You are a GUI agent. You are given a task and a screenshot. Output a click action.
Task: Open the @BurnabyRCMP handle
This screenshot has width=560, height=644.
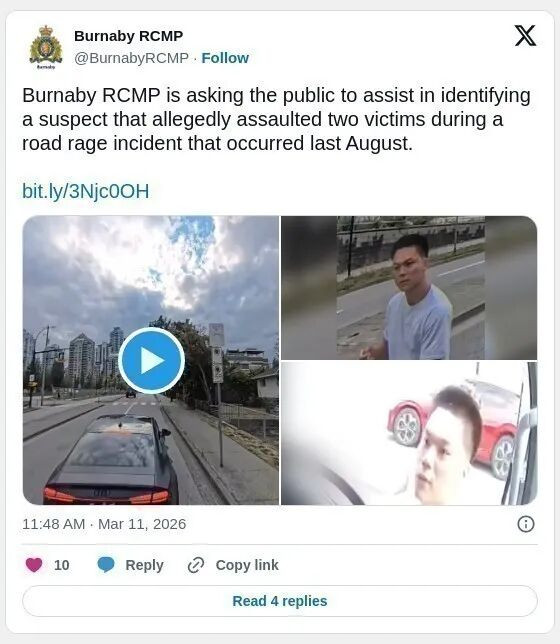tap(131, 58)
